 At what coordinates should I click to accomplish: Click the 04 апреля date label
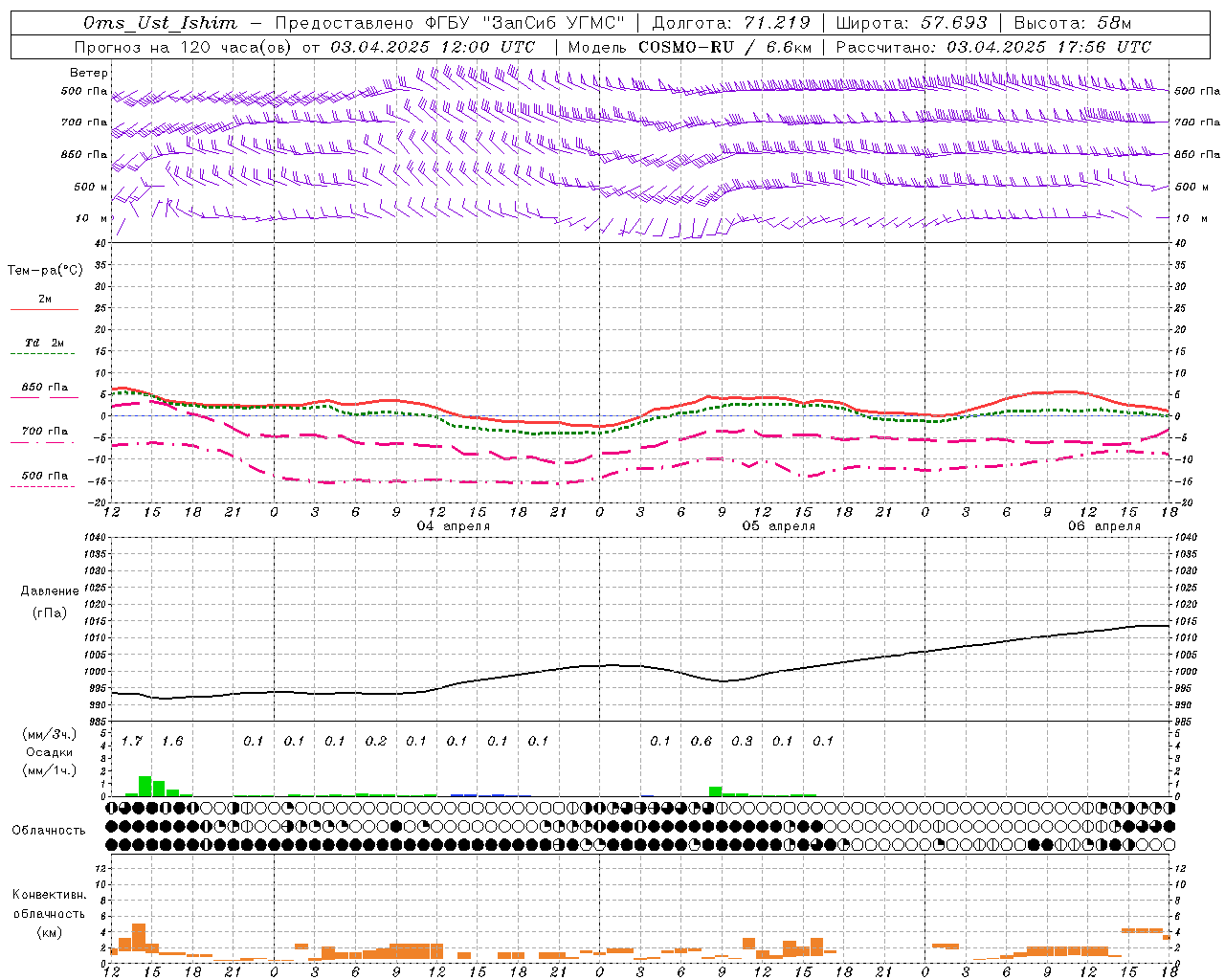(x=453, y=526)
